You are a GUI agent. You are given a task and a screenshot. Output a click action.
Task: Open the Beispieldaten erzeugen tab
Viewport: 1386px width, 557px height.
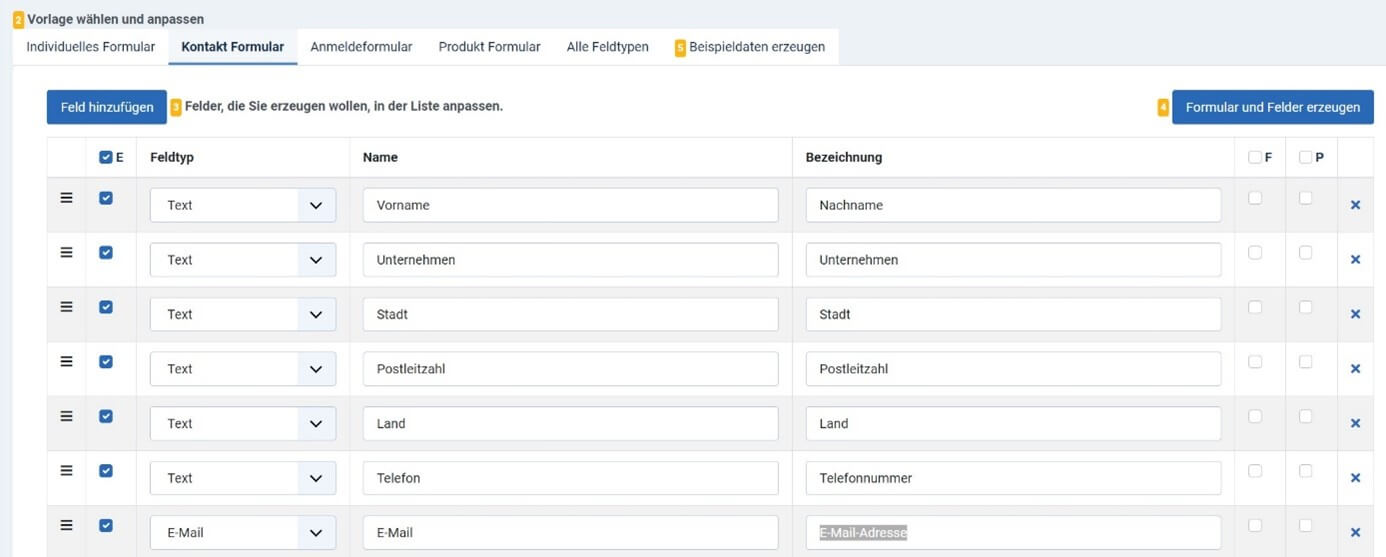[x=750, y=47]
